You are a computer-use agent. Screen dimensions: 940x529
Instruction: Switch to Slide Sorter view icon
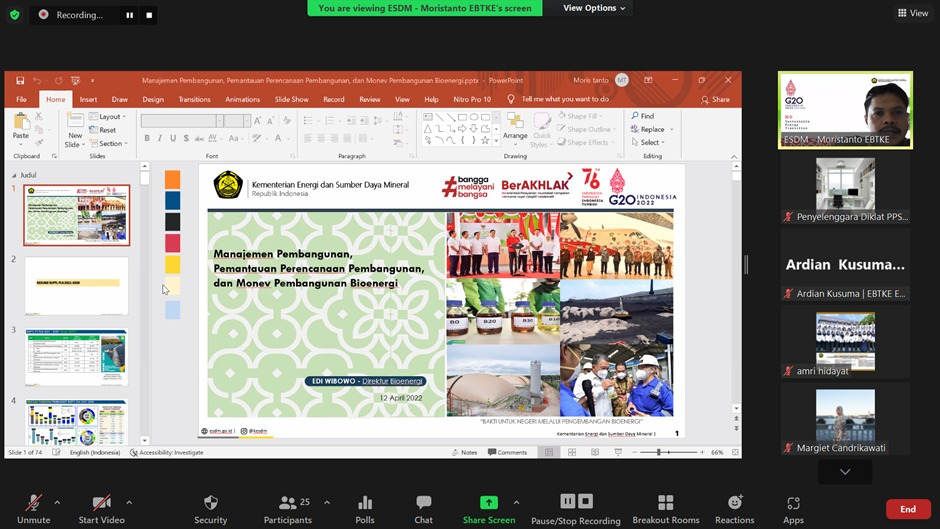click(571, 452)
